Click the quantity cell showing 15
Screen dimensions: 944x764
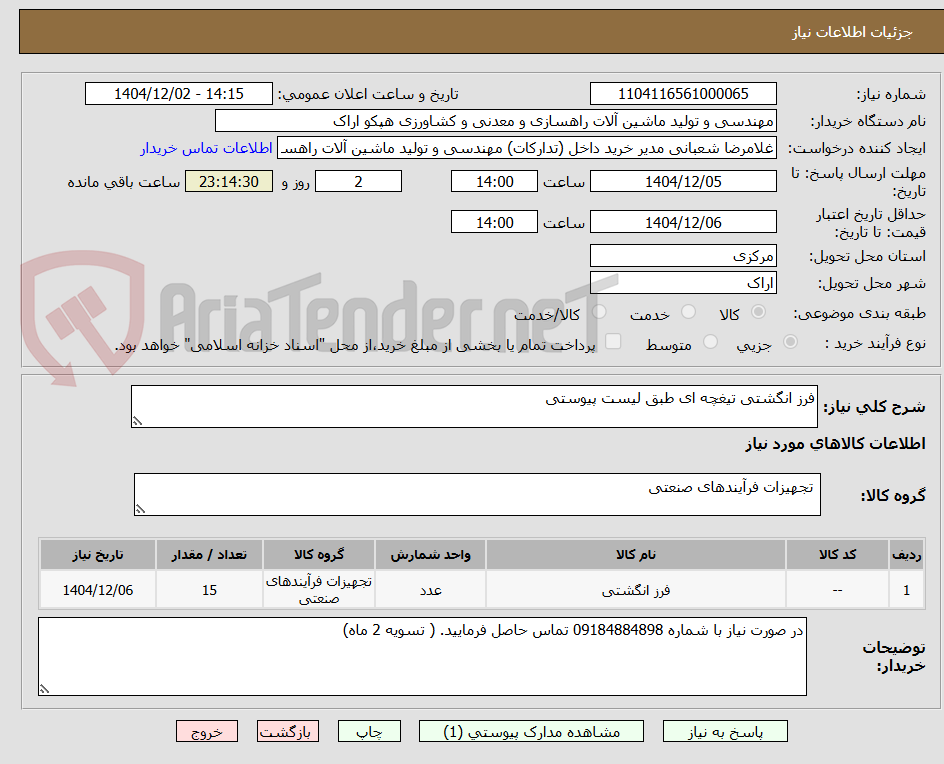pos(209,590)
